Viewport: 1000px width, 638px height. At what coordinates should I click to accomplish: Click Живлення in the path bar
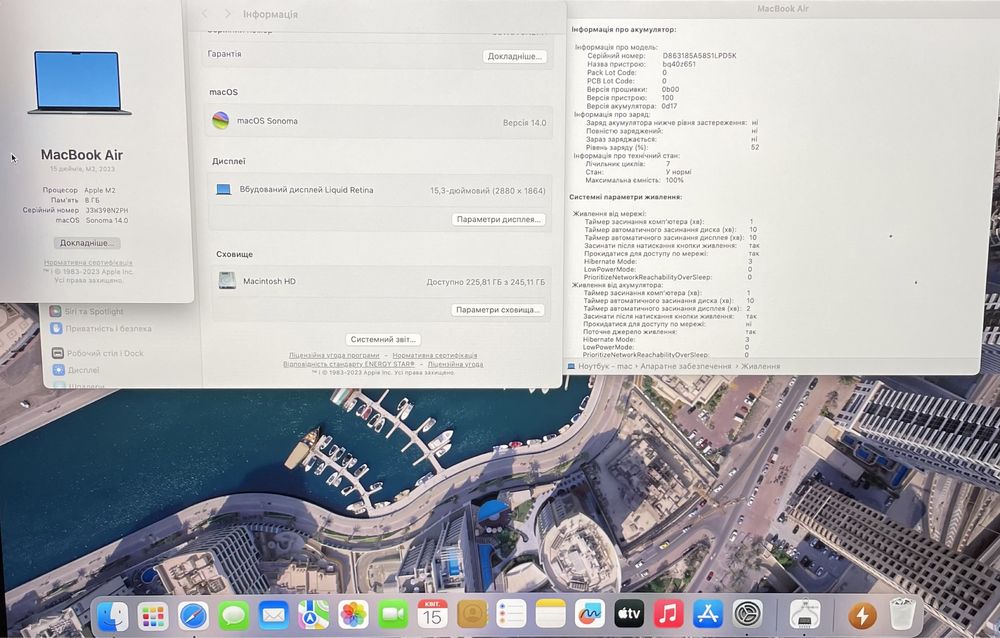[x=760, y=366]
